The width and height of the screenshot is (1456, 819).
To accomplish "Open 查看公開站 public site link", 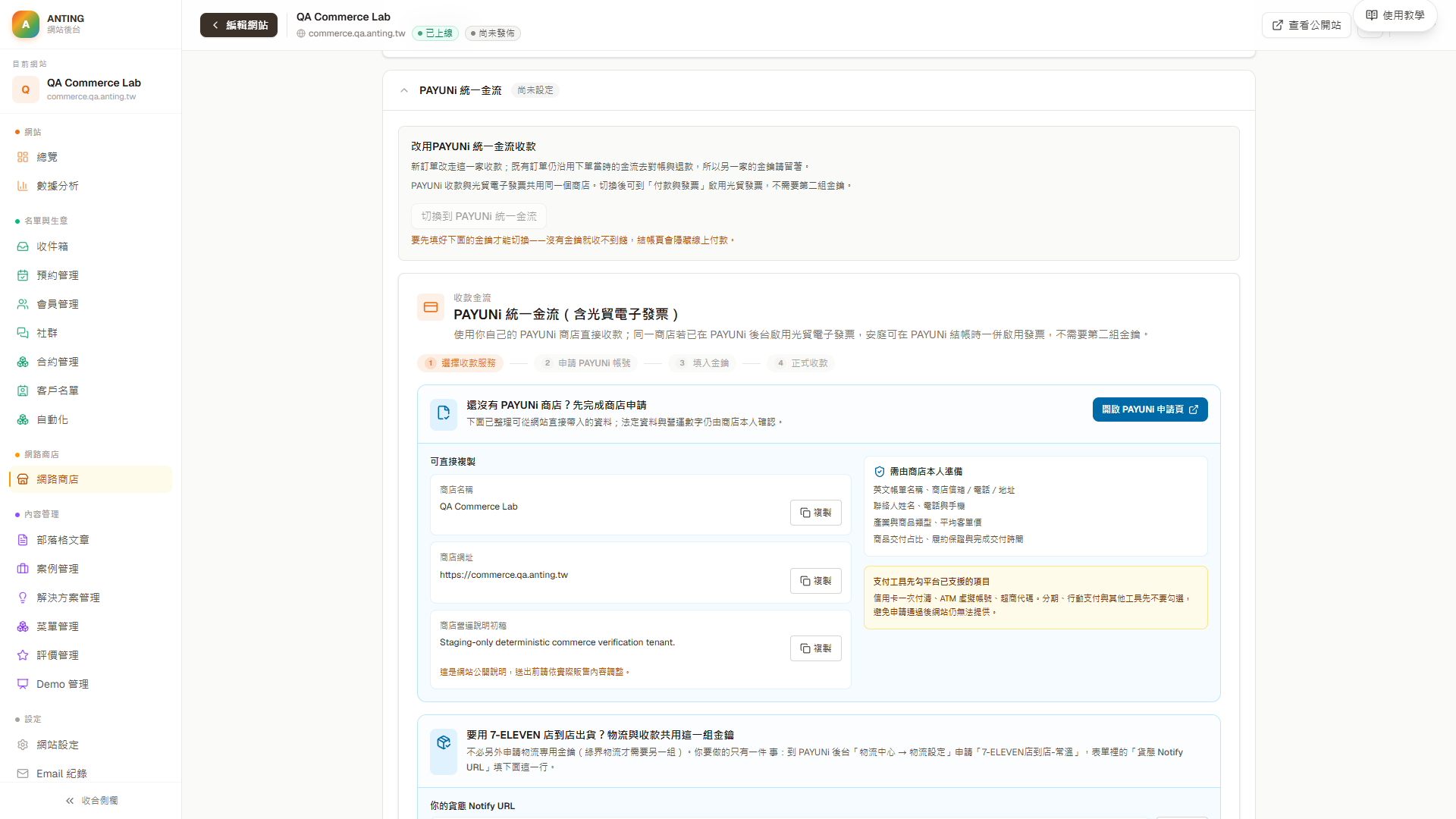I will 1307,25.
